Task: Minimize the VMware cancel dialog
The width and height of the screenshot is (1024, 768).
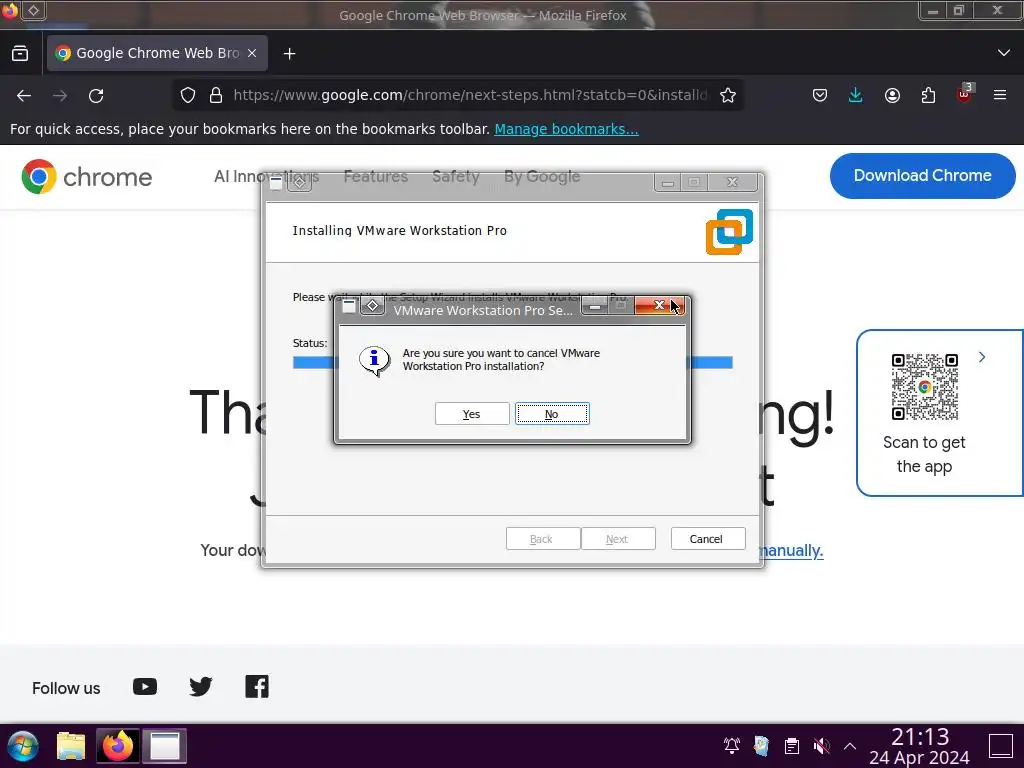Action: [595, 305]
